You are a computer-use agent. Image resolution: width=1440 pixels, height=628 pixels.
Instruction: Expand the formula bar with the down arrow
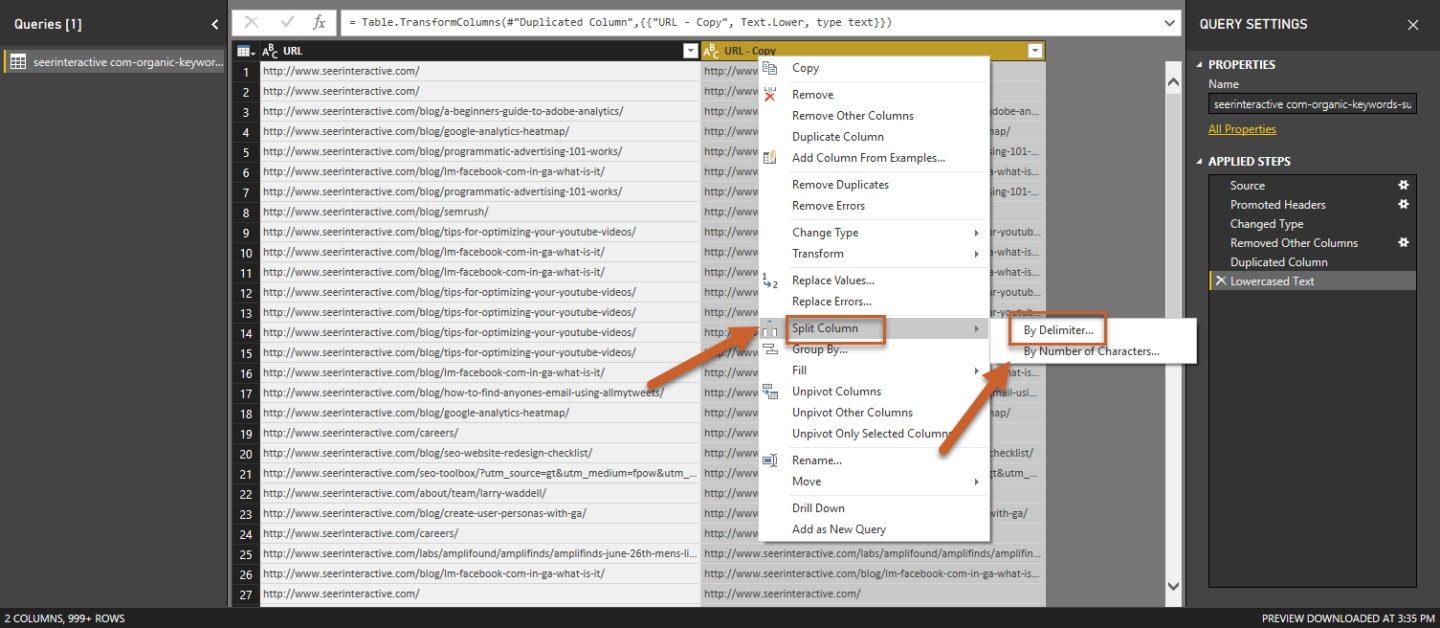1170,22
